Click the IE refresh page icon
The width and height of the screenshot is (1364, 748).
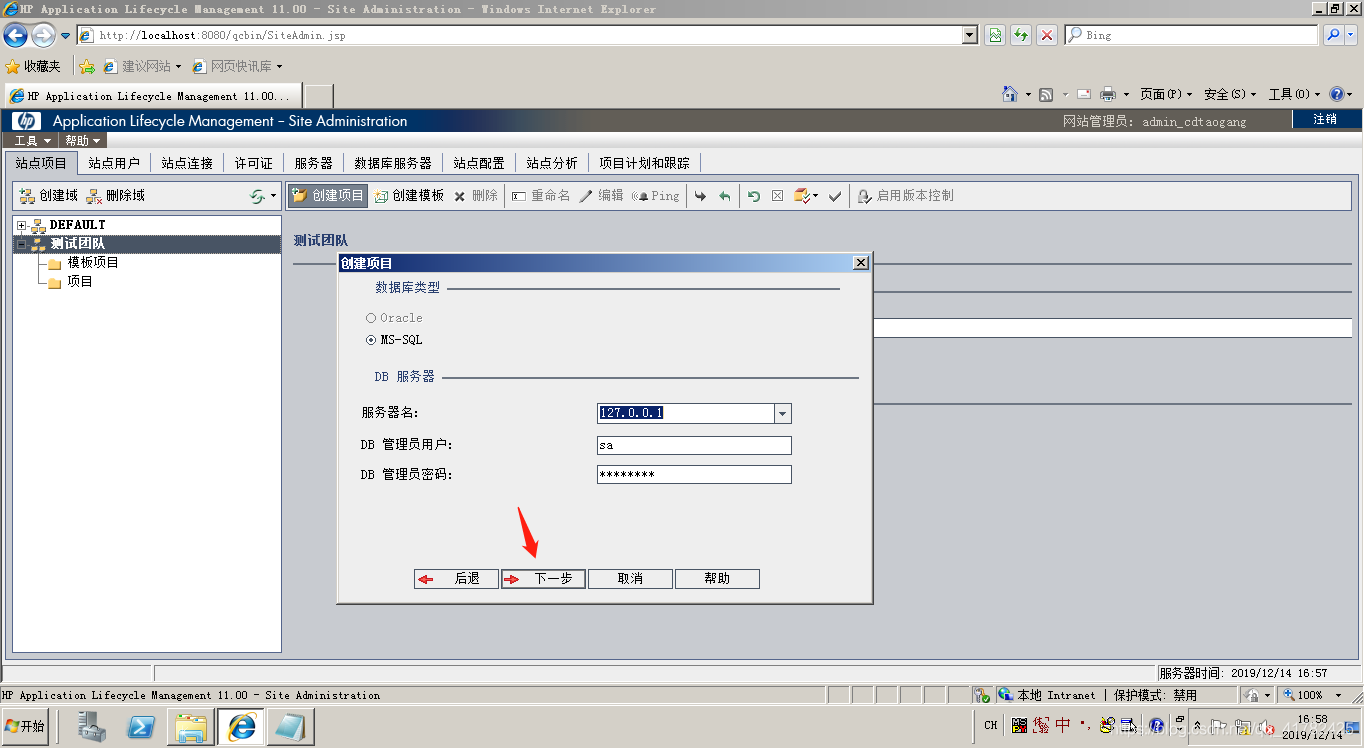pyautogui.click(x=1021, y=35)
